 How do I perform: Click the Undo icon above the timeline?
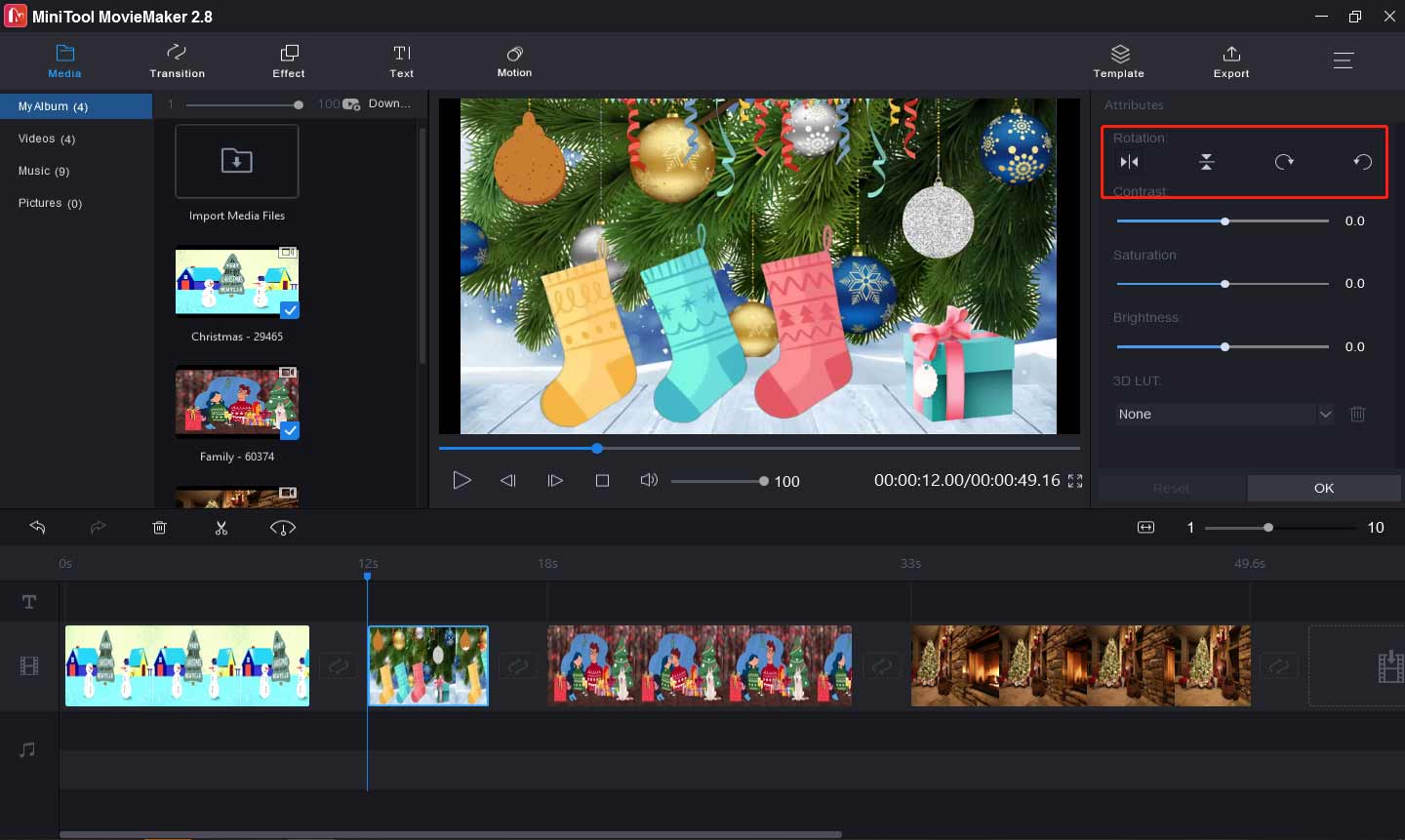point(37,527)
